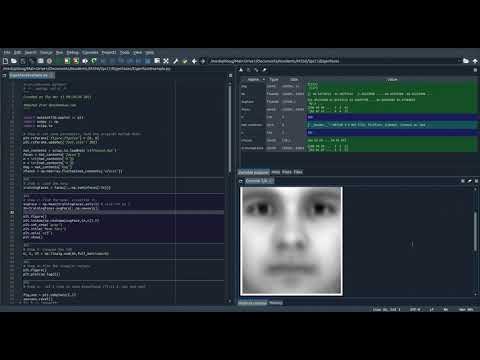The height and width of the screenshot is (360, 480).
Task: Import data in the Variable explorer toolbar
Action: click(241, 70)
